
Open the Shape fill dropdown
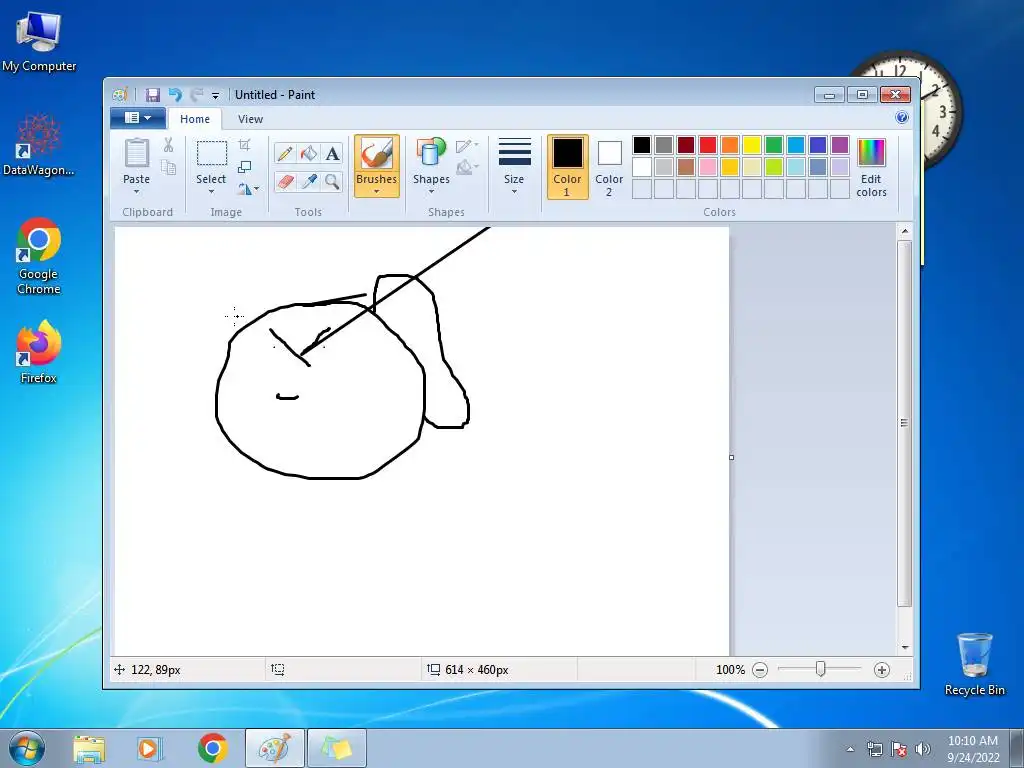click(x=467, y=168)
